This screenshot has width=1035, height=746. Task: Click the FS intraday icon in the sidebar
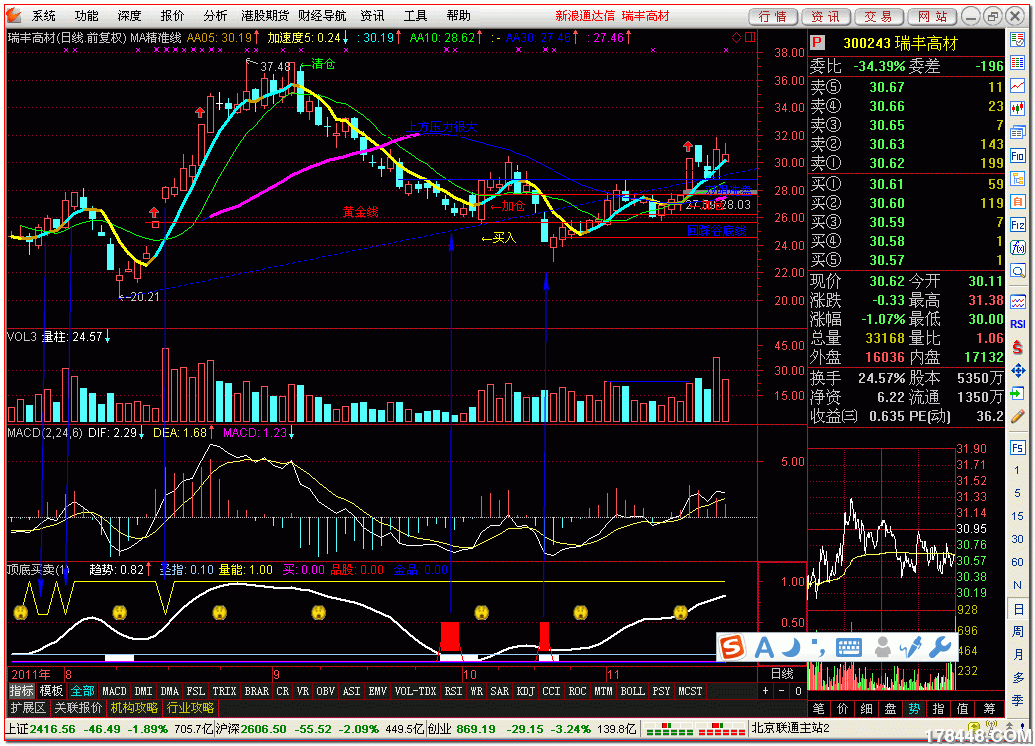click(x=1017, y=448)
